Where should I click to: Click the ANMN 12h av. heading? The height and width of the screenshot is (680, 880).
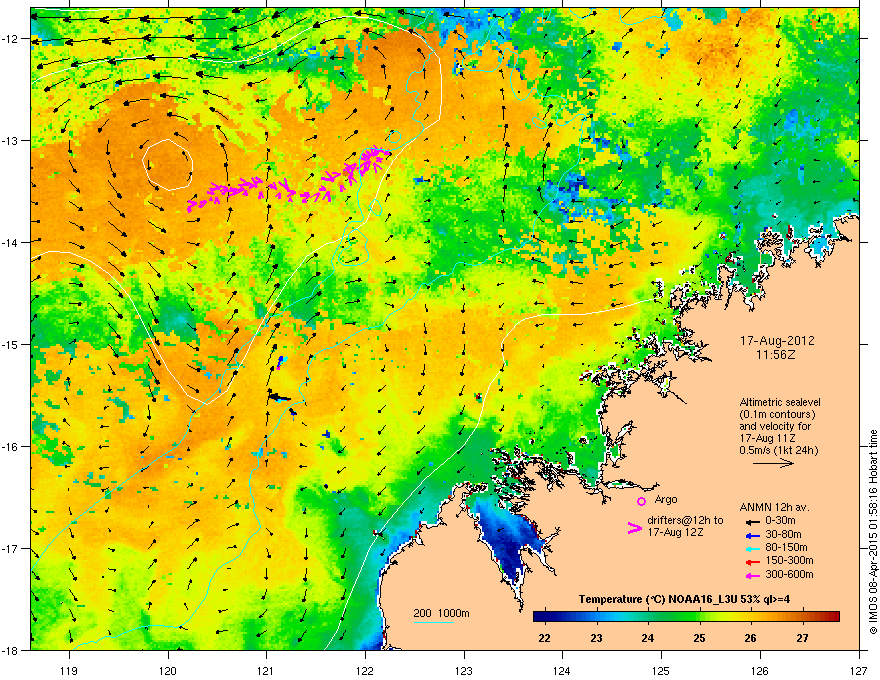(x=774, y=507)
